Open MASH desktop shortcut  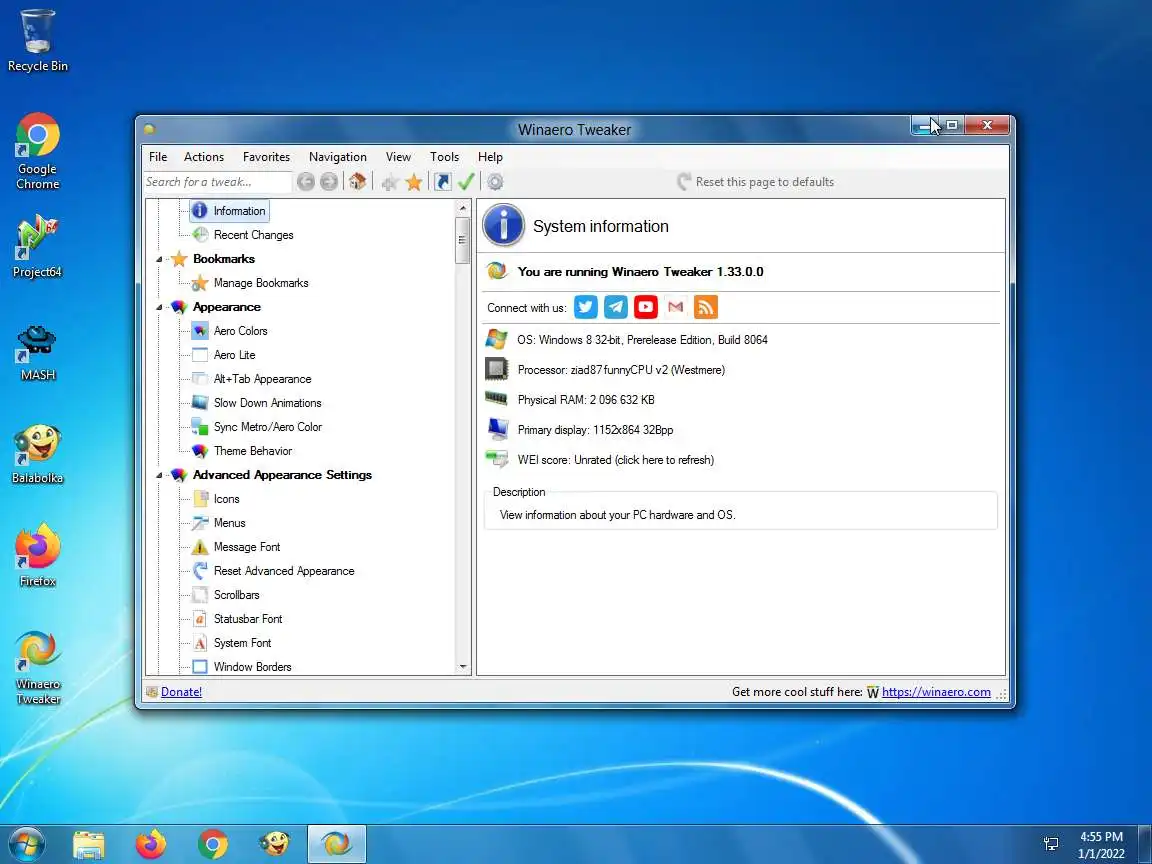pyautogui.click(x=37, y=353)
